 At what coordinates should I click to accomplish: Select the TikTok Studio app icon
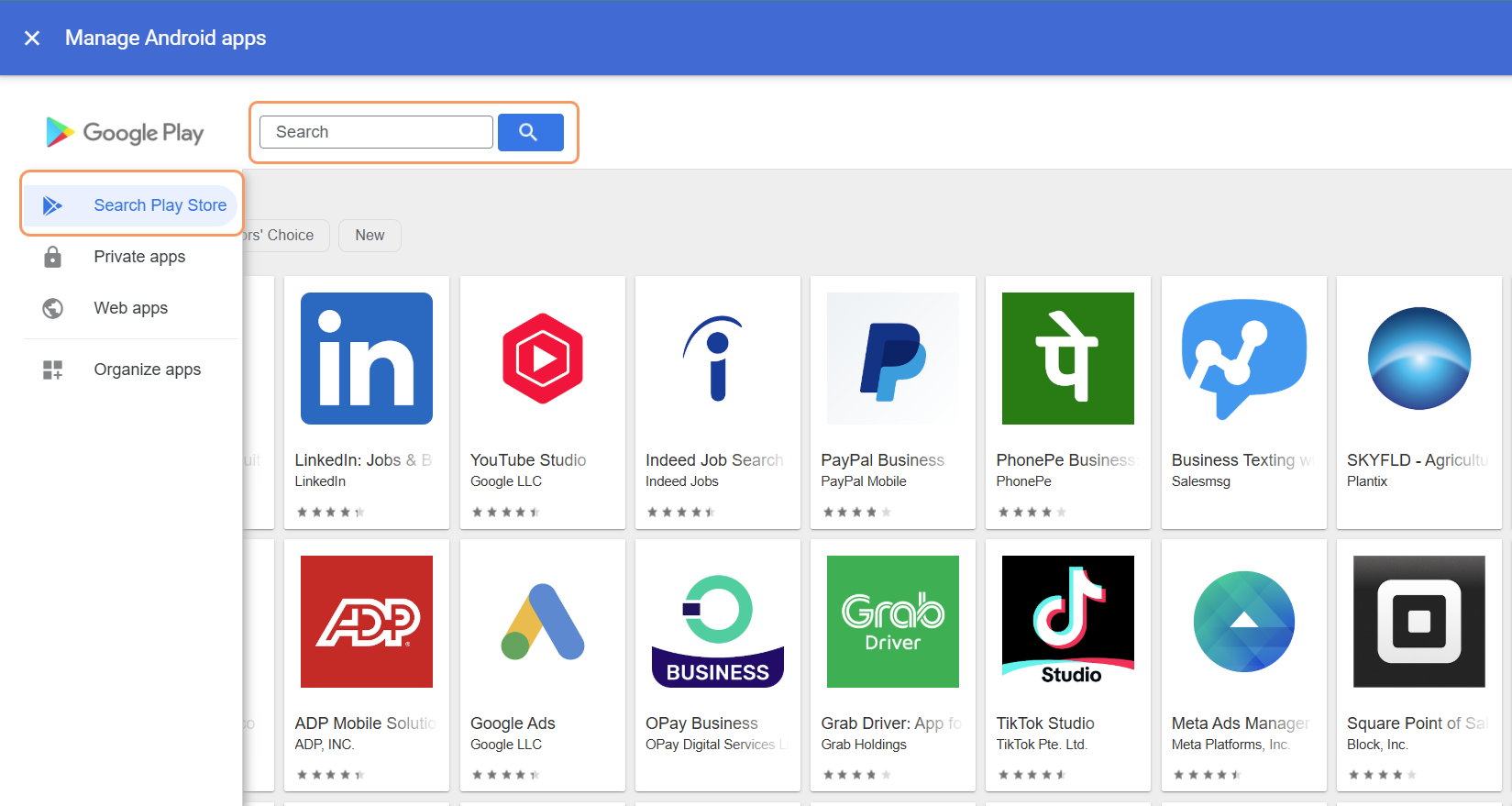tap(1067, 621)
